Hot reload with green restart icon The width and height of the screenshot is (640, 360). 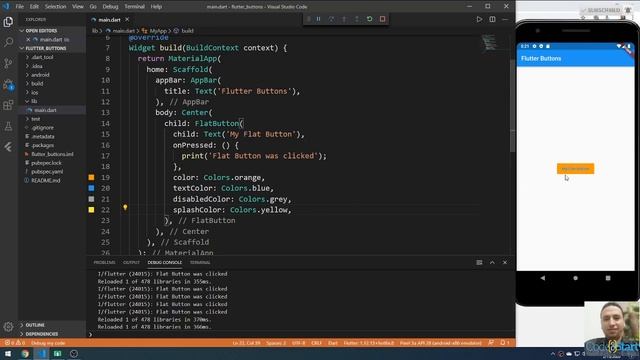(x=369, y=19)
